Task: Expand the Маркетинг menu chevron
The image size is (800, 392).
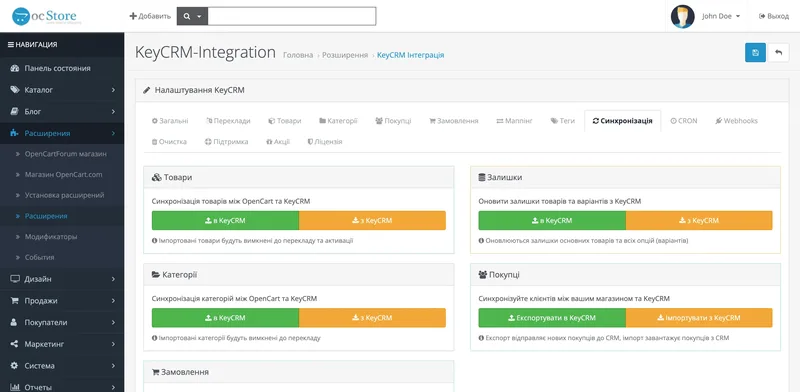Action: (x=113, y=344)
